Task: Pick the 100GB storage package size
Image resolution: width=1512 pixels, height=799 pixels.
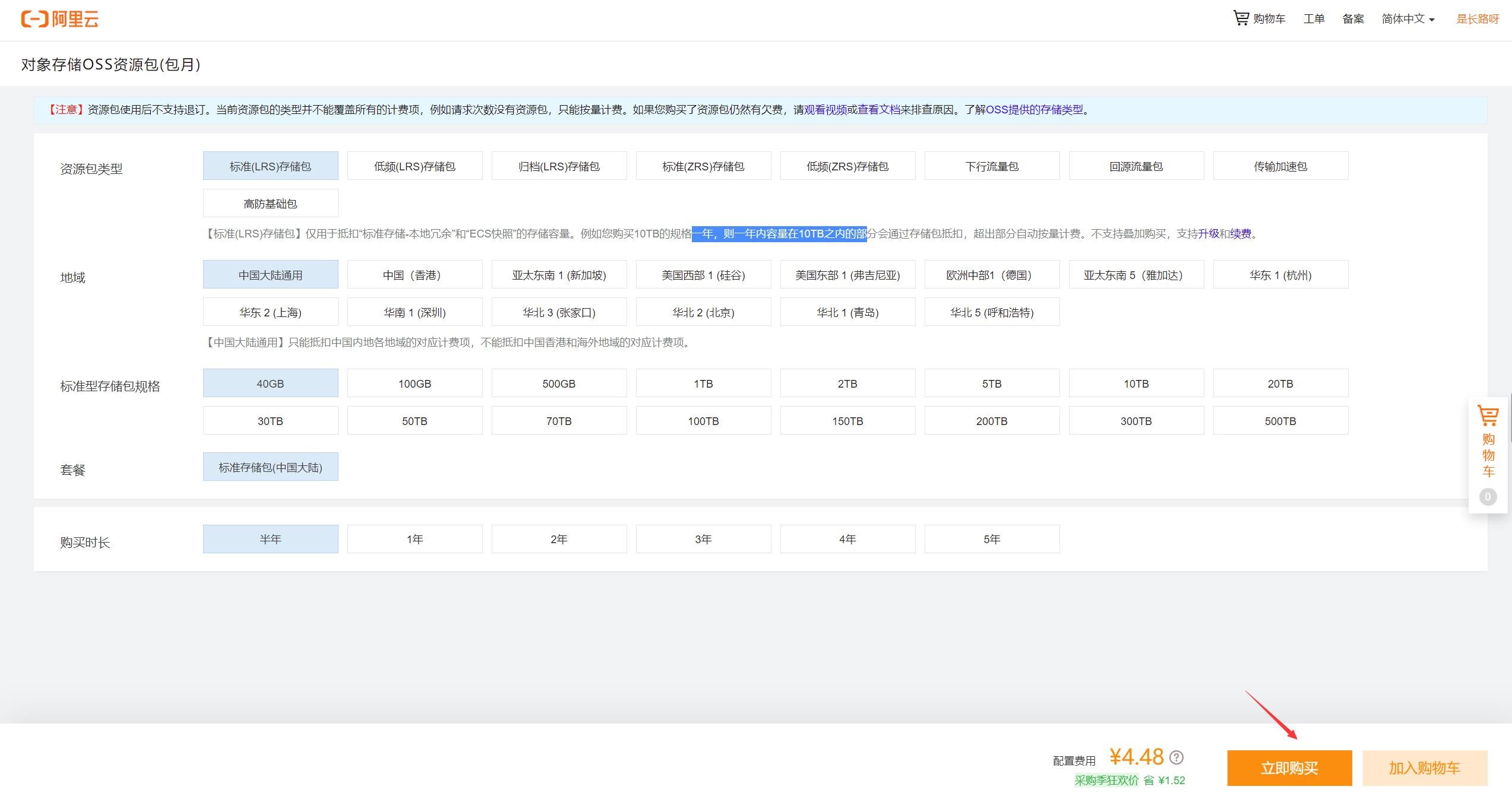Action: coord(415,383)
